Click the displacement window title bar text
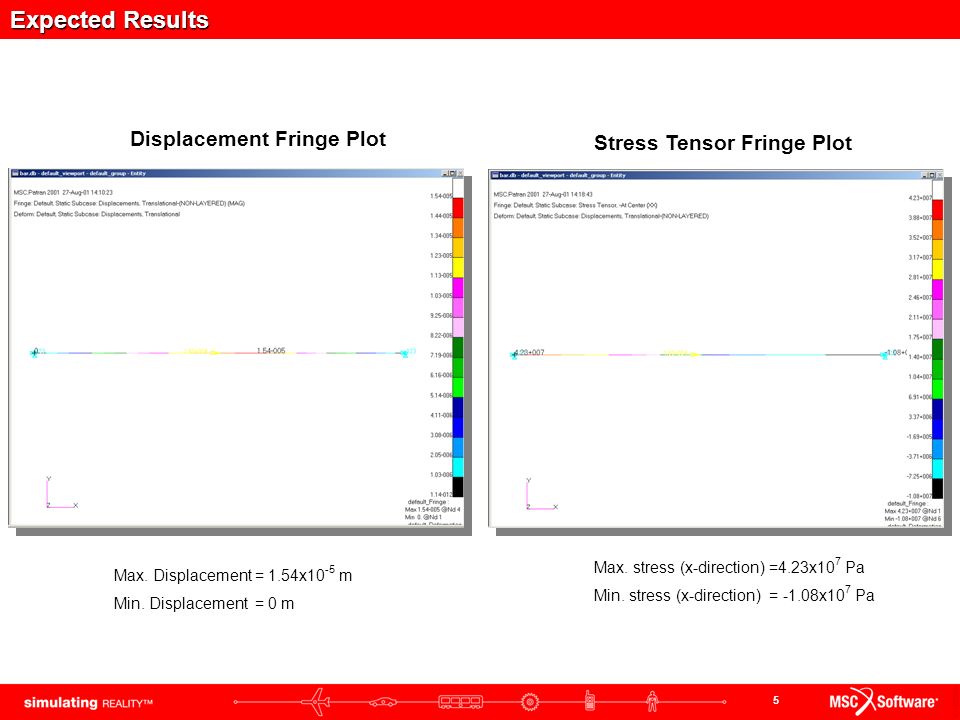Image resolution: width=960 pixels, height=720 pixels. pos(83,173)
